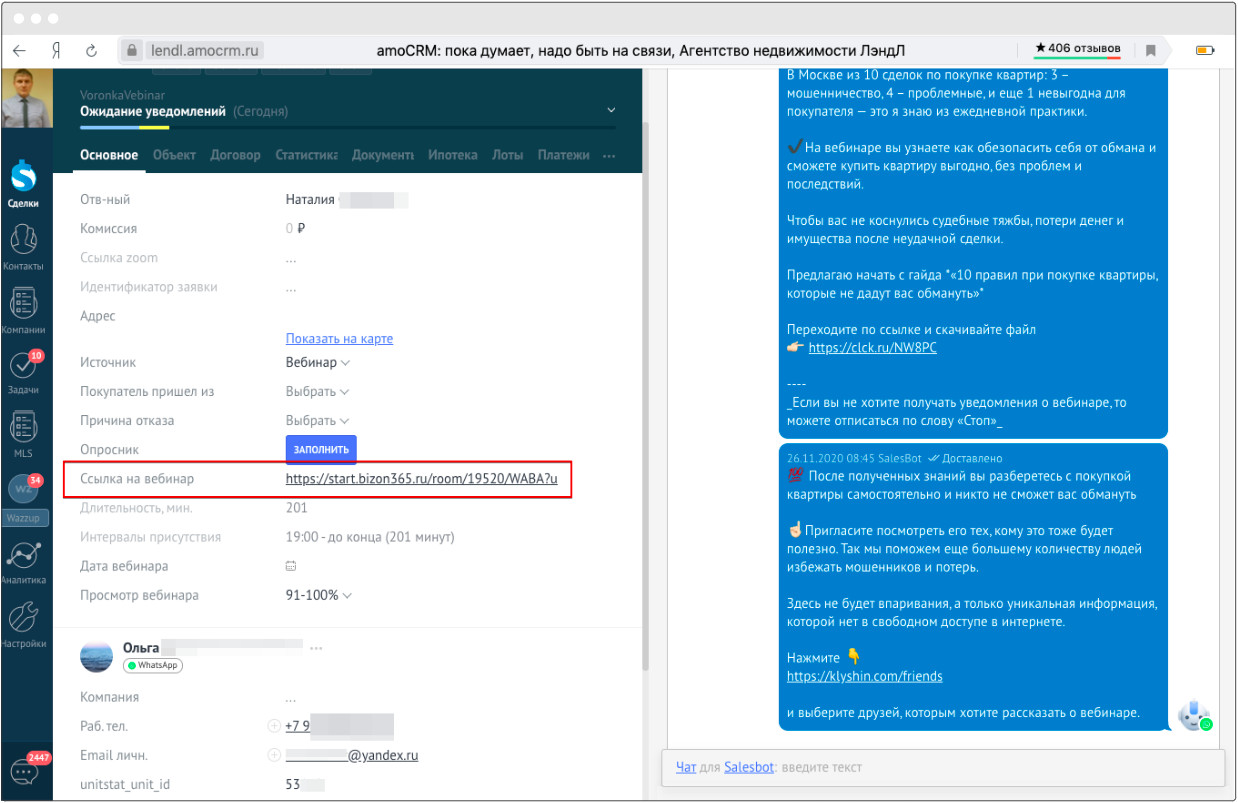Open the Источник Вебинар dropdown
Image resolution: width=1238 pixels, height=803 pixels.
pyautogui.click(x=318, y=363)
